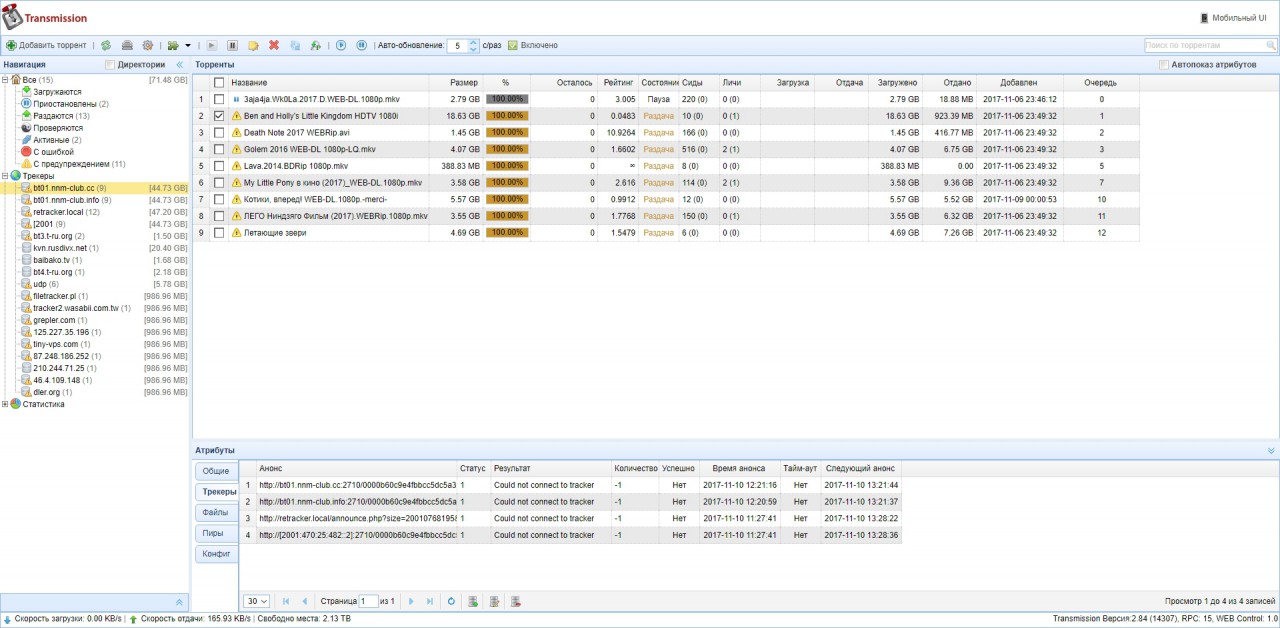The width and height of the screenshot is (1280, 628).
Task: Click the start all torrents blue icon
Action: pos(341,45)
